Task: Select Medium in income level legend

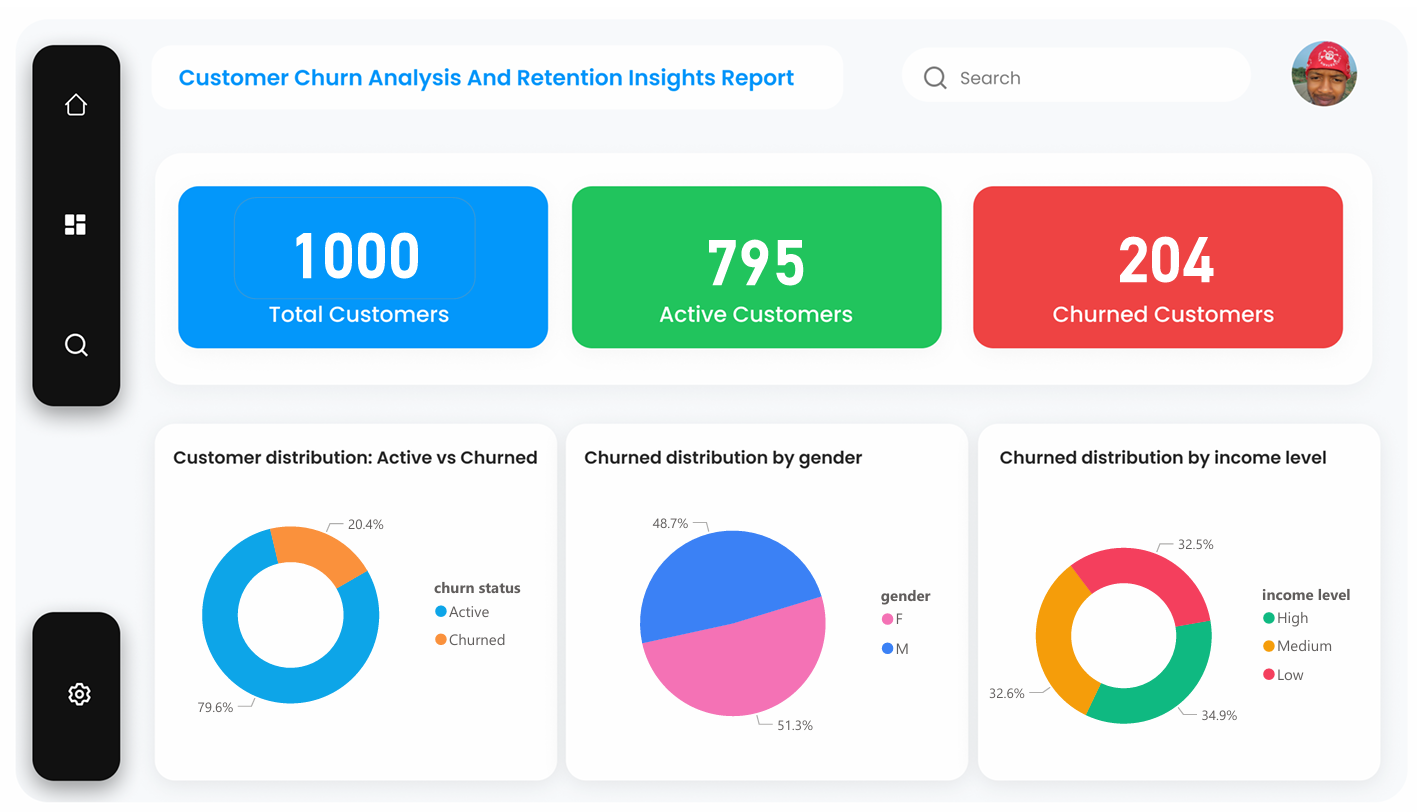Action: pyautogui.click(x=1297, y=646)
